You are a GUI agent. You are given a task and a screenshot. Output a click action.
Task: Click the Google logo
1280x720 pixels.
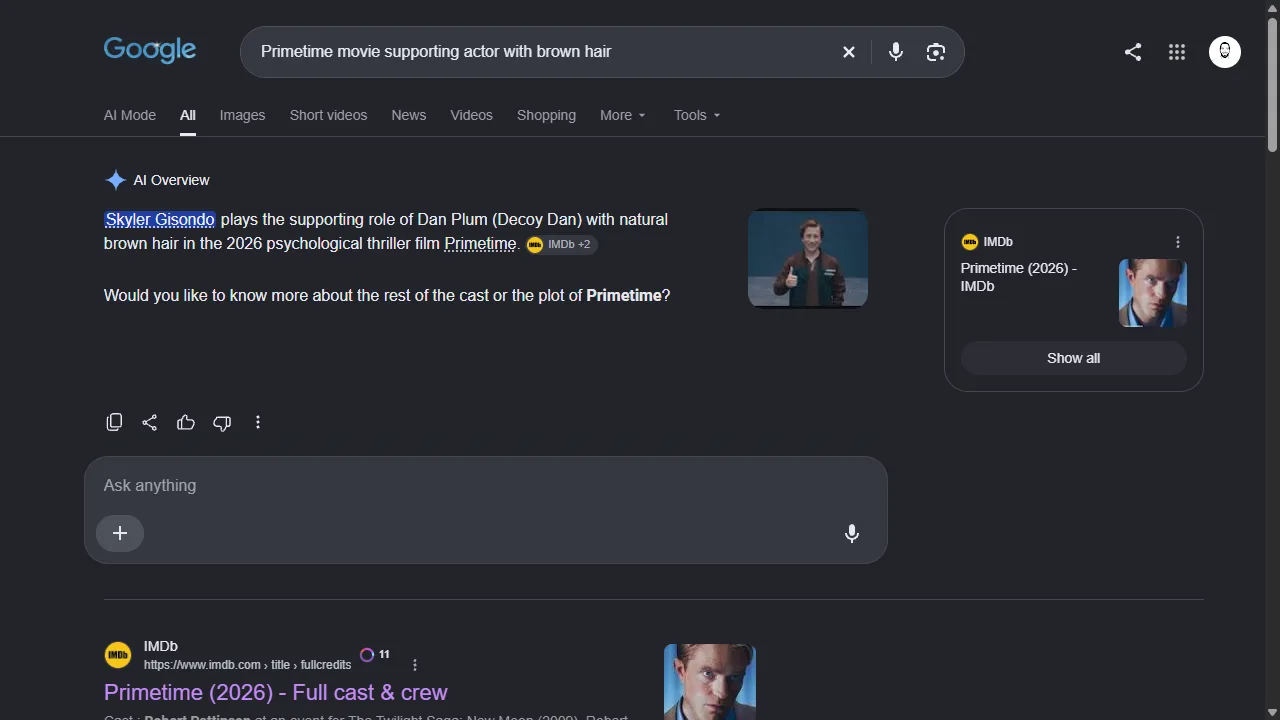pos(150,50)
